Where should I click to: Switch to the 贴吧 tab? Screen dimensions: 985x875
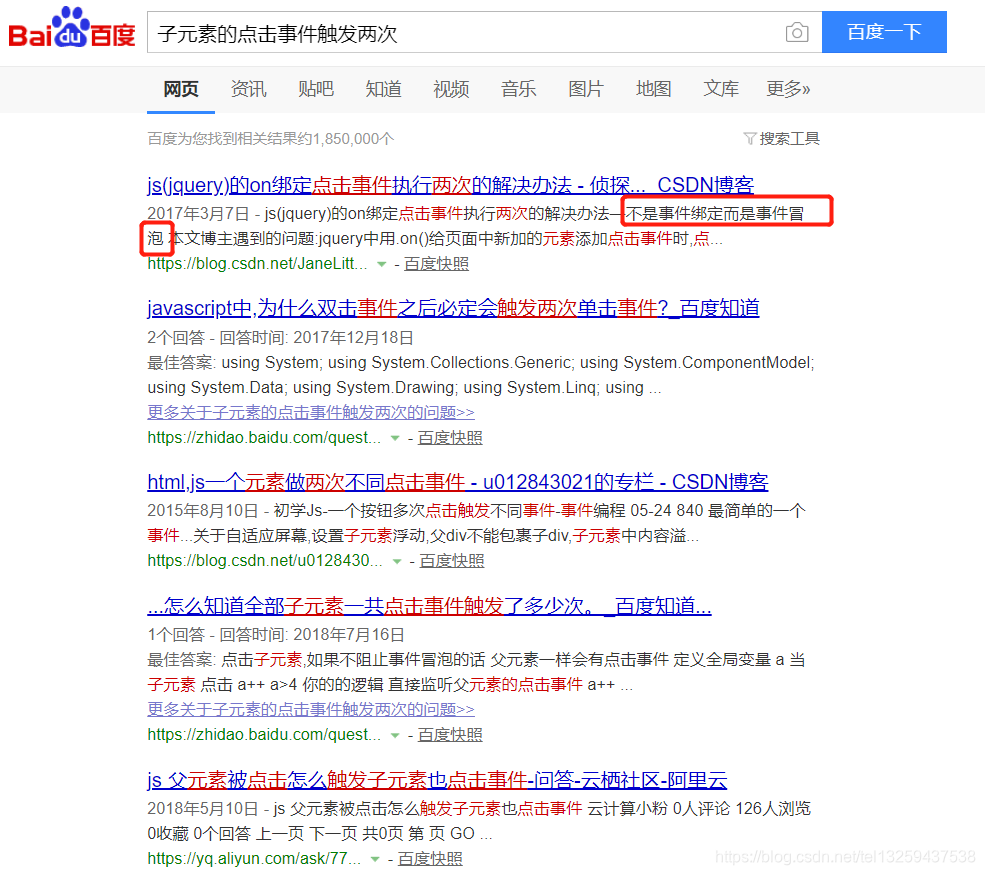316,89
